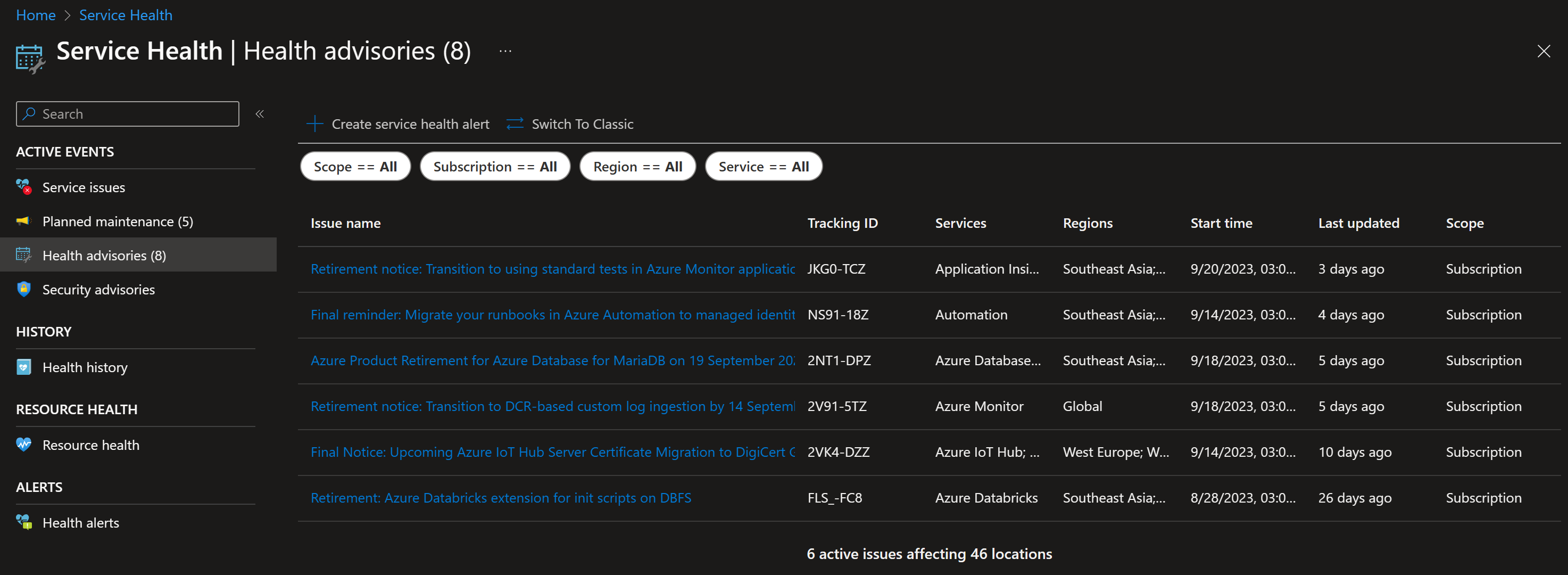
Task: Select tracking ID 2V91-5TZ
Action: point(837,406)
